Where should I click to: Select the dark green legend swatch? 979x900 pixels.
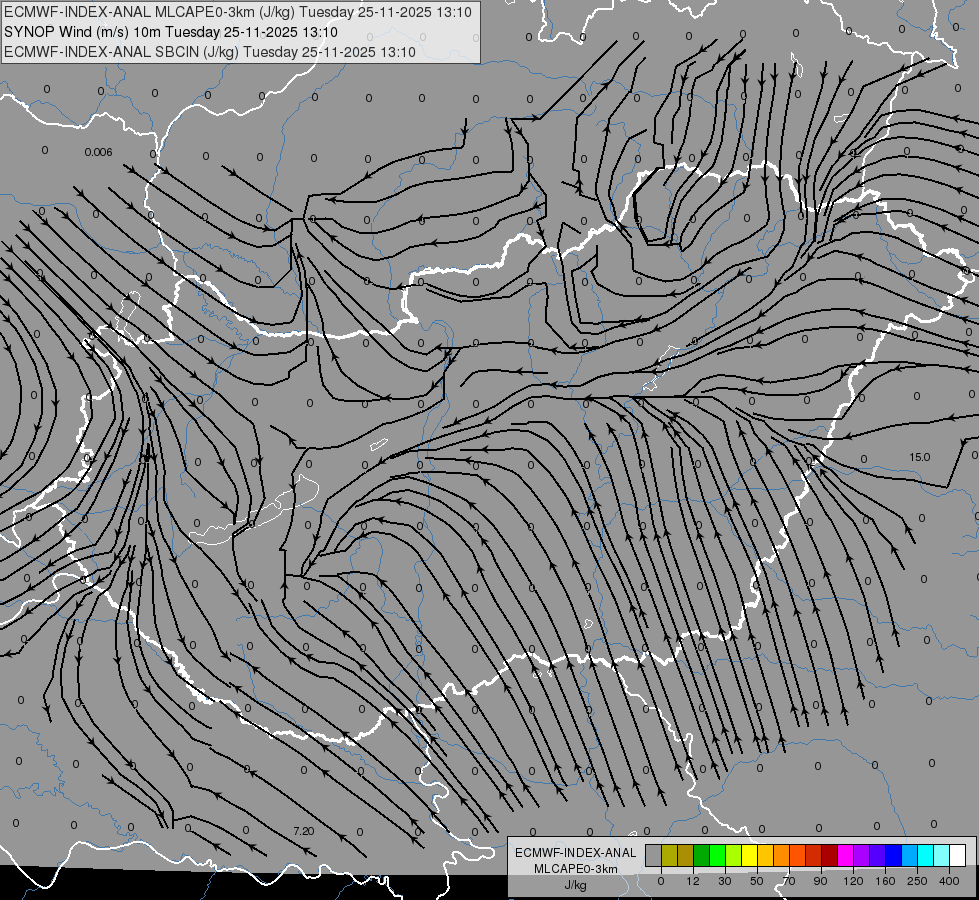click(702, 856)
